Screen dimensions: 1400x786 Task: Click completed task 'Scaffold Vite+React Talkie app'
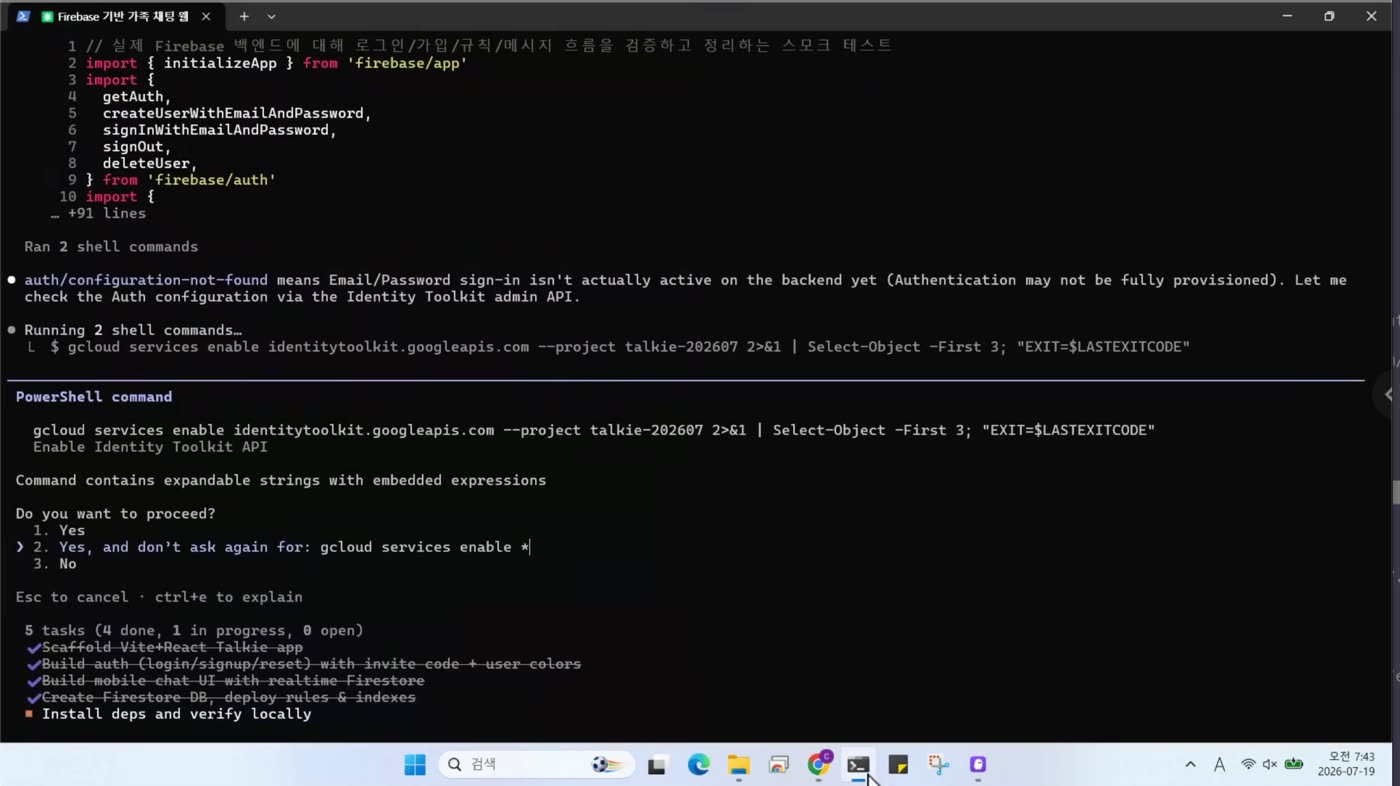(172, 647)
